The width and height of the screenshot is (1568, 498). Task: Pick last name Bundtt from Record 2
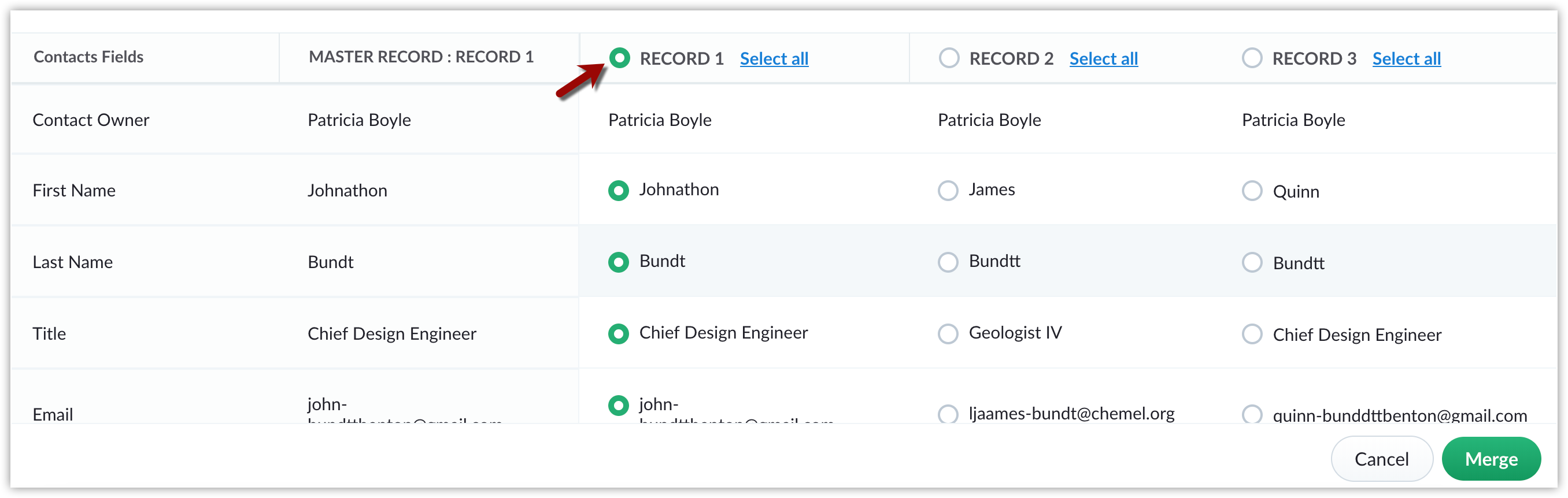pos(948,263)
